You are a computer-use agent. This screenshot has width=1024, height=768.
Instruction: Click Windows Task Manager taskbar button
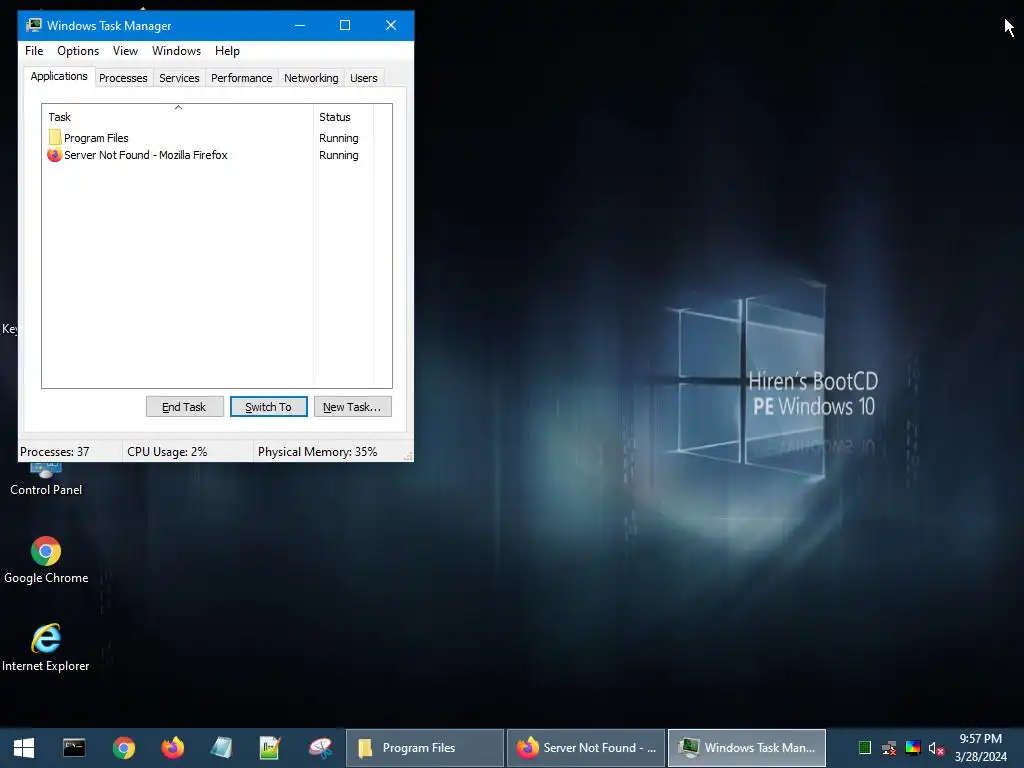(x=747, y=748)
